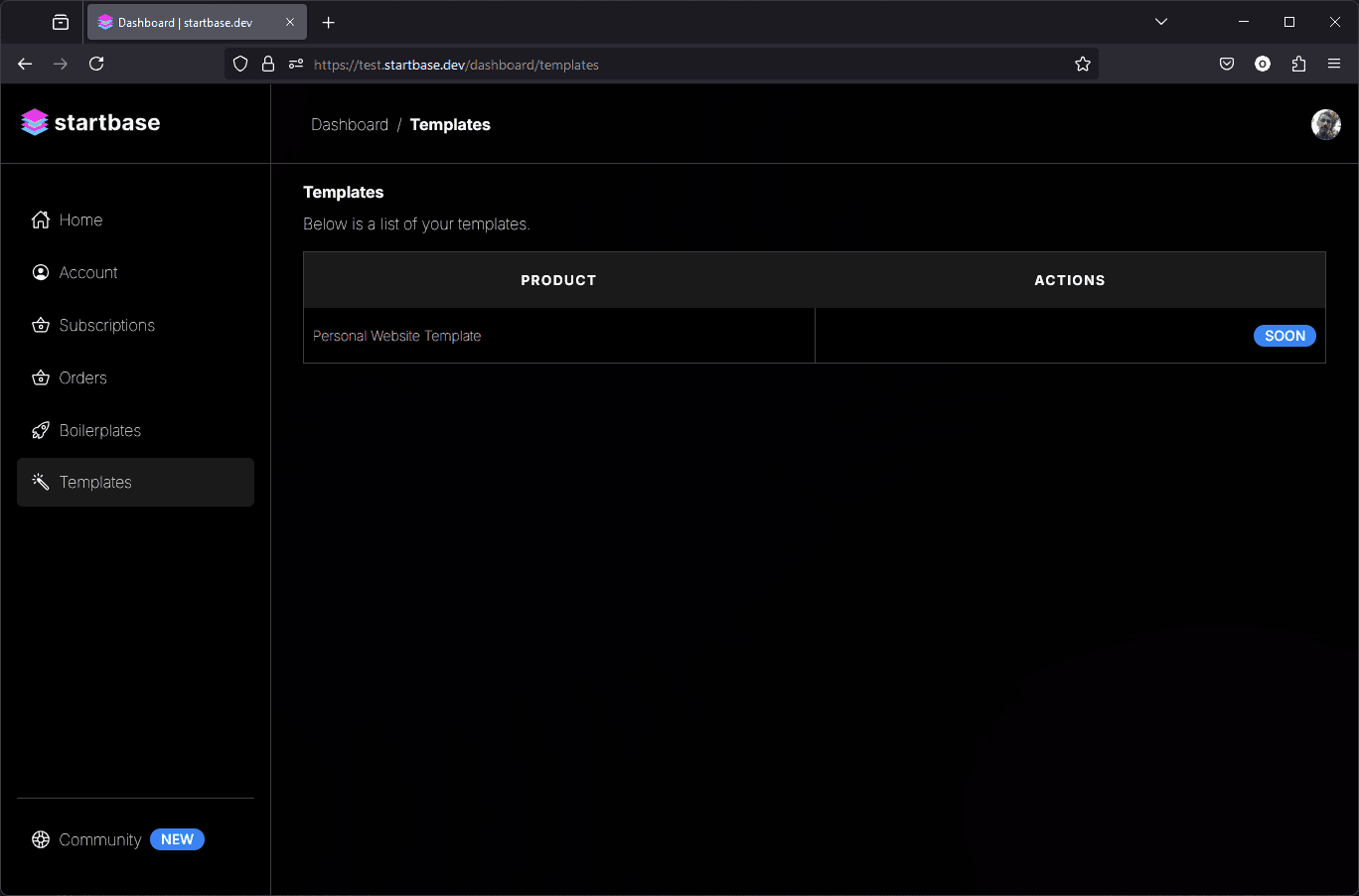Click the Personal Website Template cell

(x=559, y=336)
